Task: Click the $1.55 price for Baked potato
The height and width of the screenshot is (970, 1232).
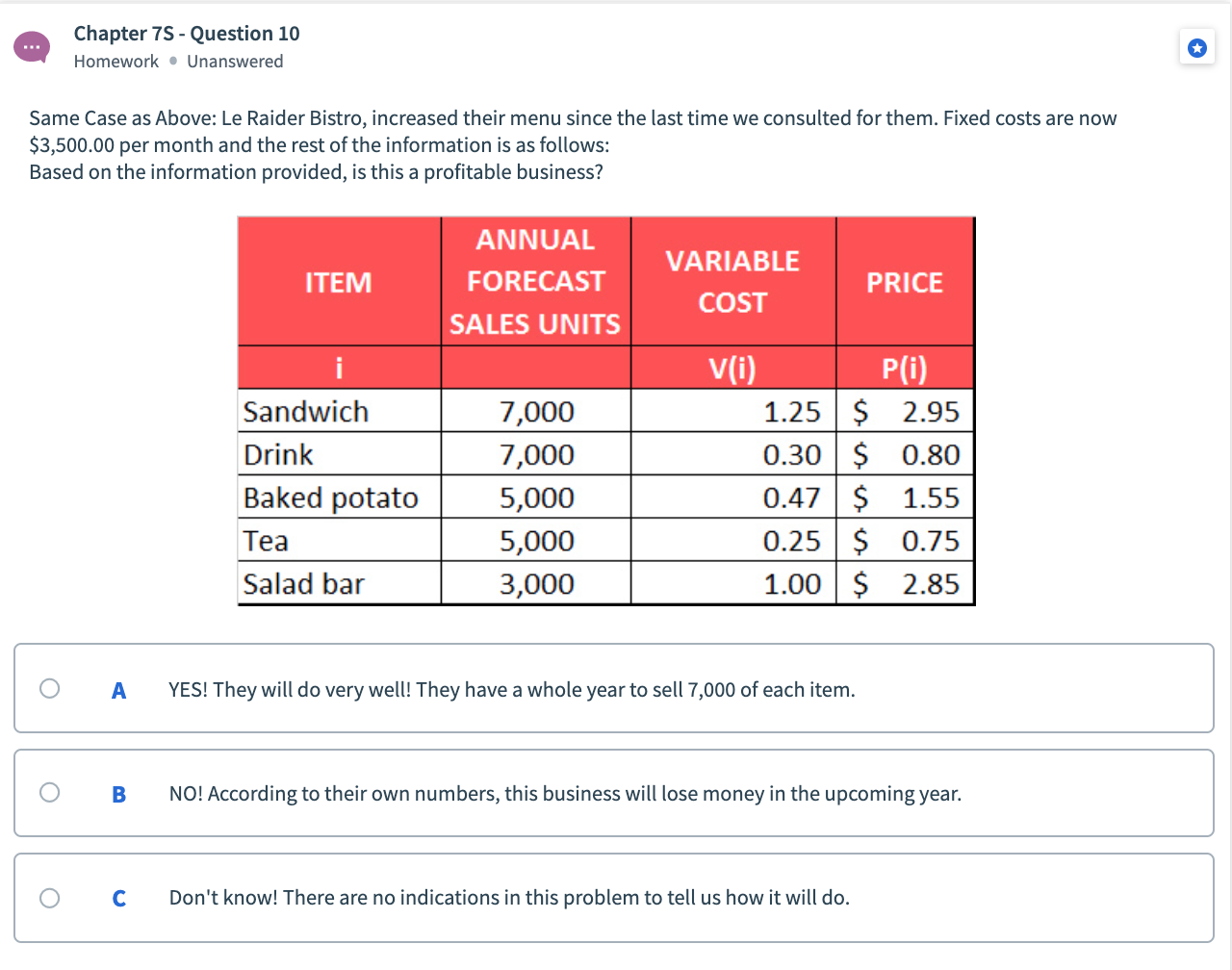Action: (x=907, y=498)
